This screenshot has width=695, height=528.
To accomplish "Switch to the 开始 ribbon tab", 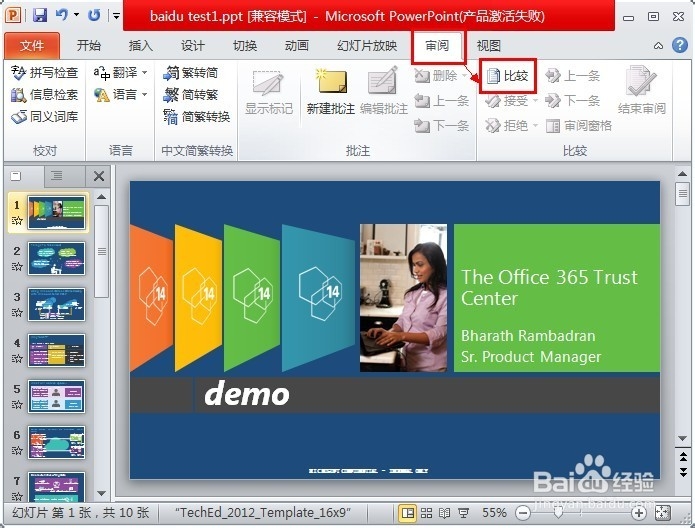I will 89,45.
